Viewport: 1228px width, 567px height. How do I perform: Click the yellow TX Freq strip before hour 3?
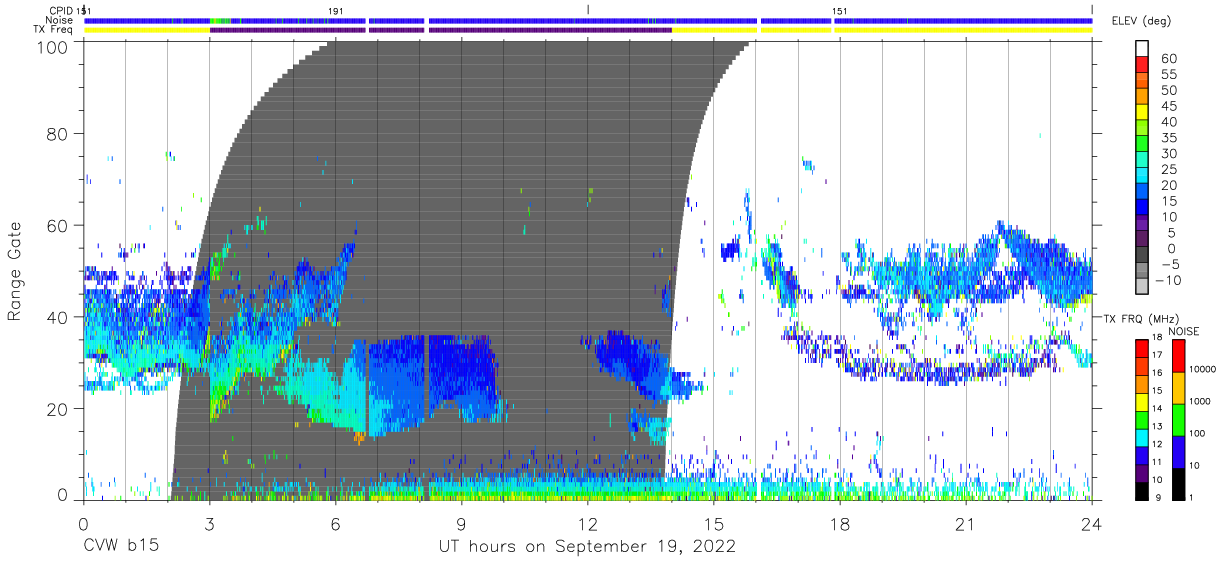(146, 30)
